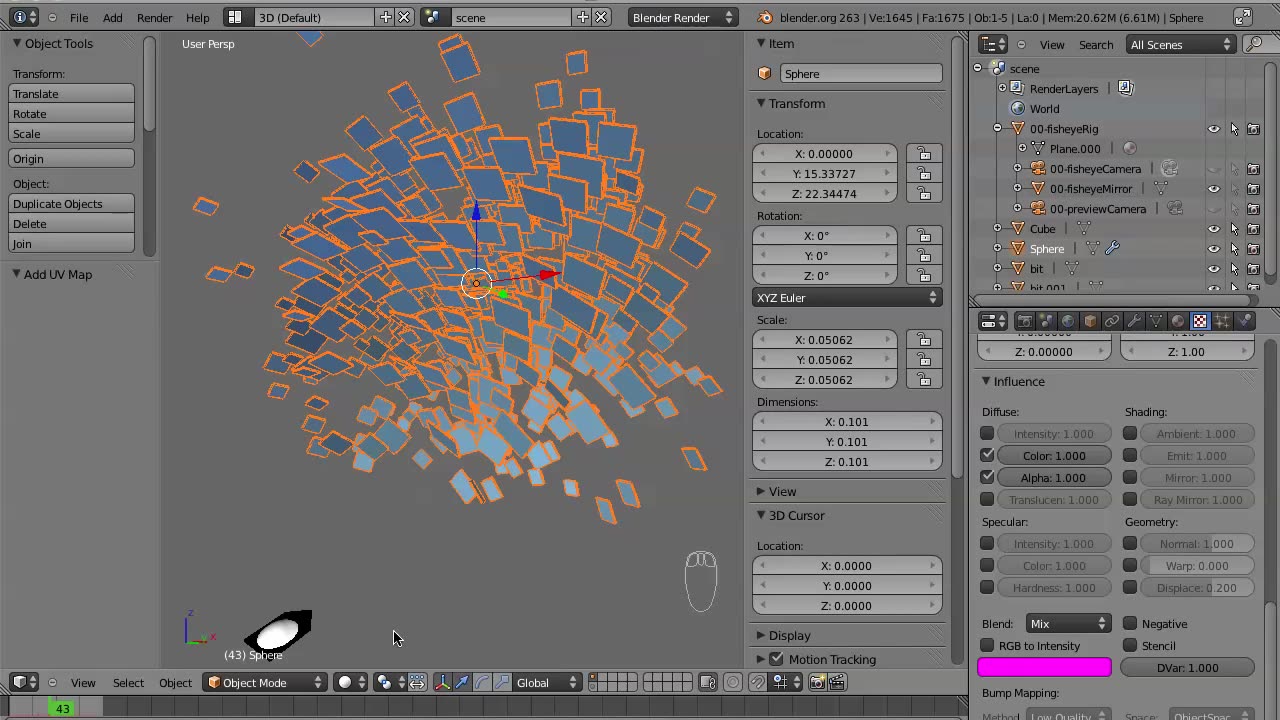Toggle Sphere selectability cursor icon

pyautogui.click(x=1234, y=249)
